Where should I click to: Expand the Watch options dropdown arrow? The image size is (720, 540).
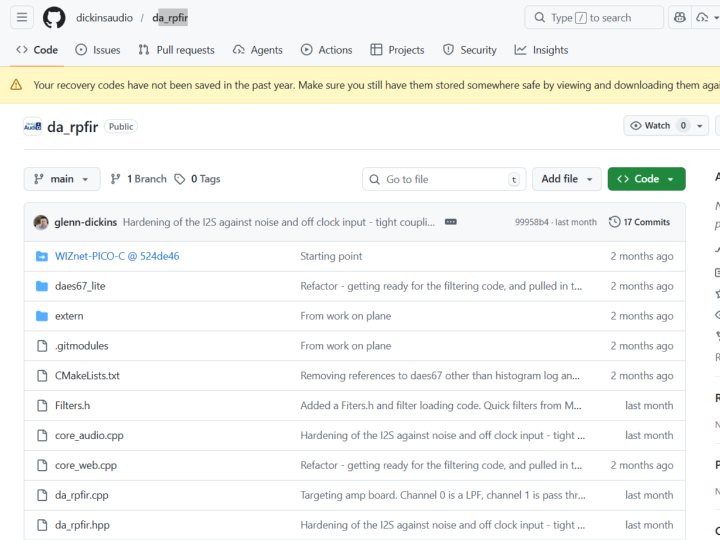(700, 126)
